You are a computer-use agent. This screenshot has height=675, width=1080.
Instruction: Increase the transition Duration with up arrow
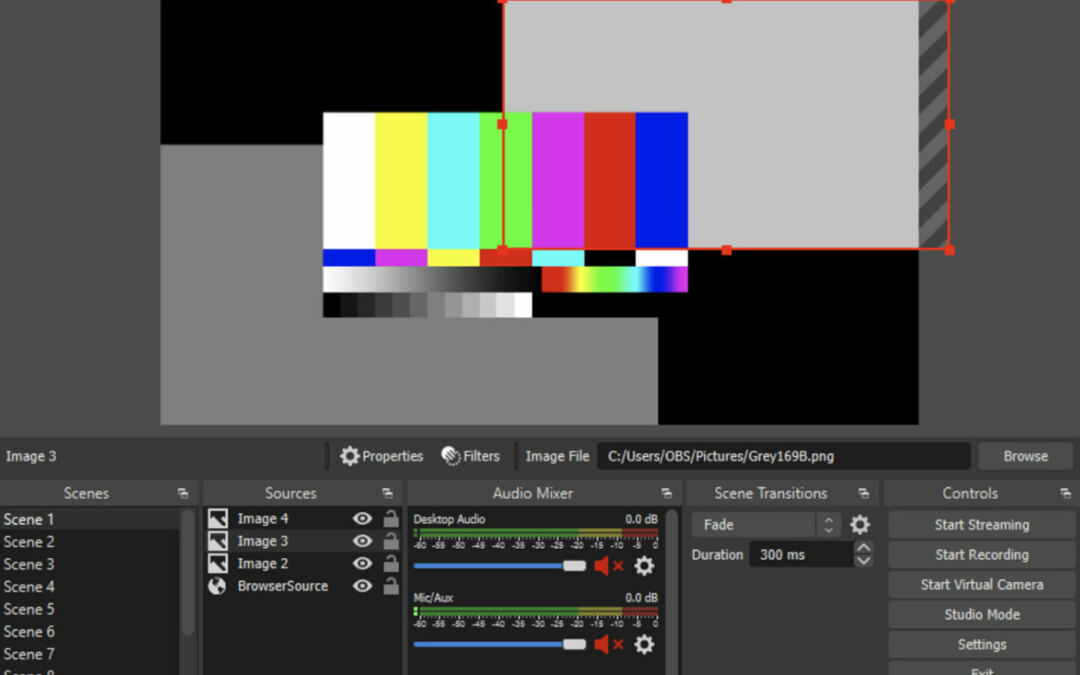click(x=864, y=548)
